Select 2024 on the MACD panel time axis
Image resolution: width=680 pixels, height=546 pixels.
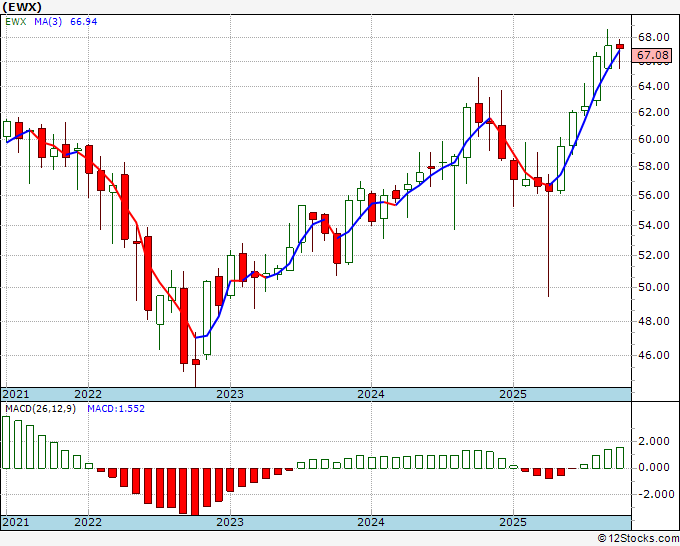371,522
